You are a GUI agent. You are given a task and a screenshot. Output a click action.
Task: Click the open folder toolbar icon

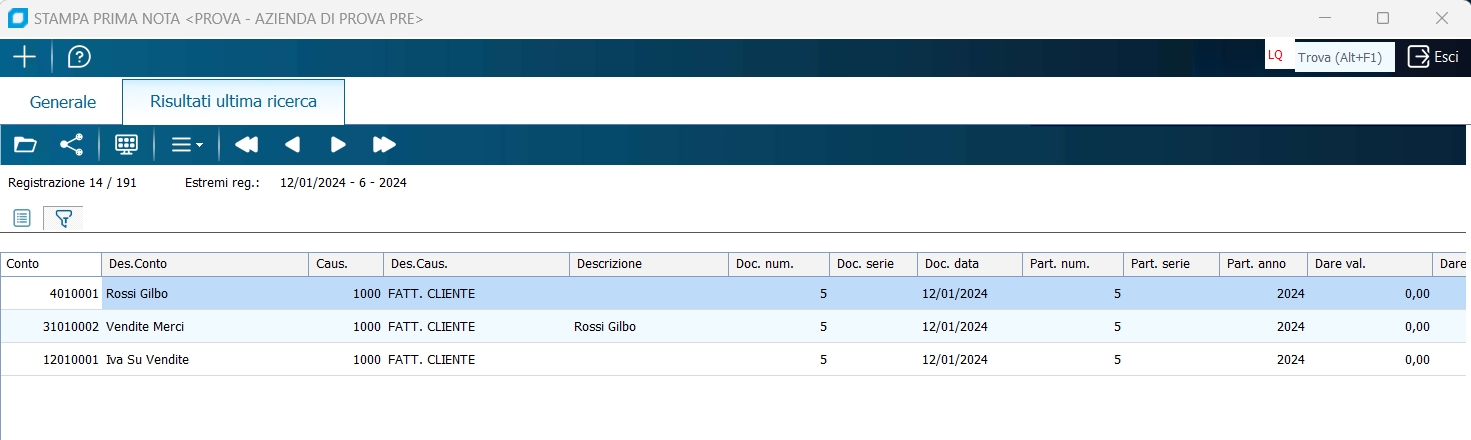point(25,145)
